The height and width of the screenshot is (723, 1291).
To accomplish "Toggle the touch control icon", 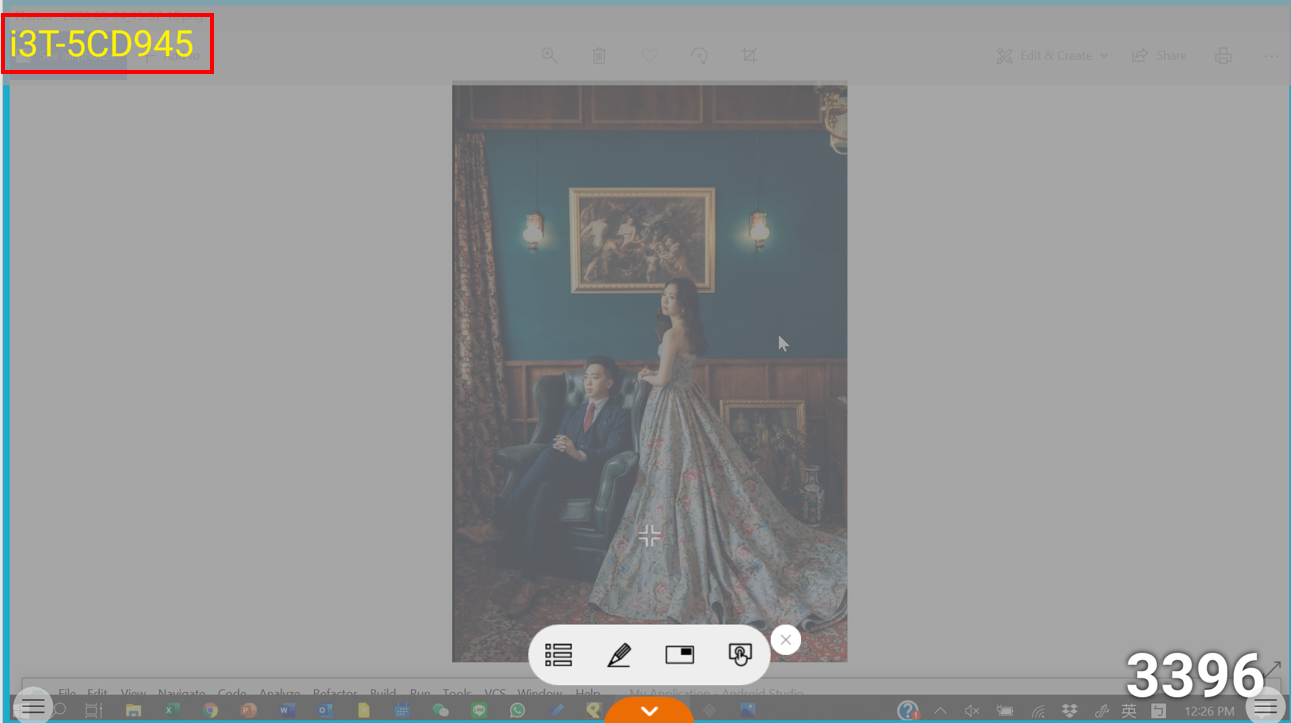I will [740, 655].
